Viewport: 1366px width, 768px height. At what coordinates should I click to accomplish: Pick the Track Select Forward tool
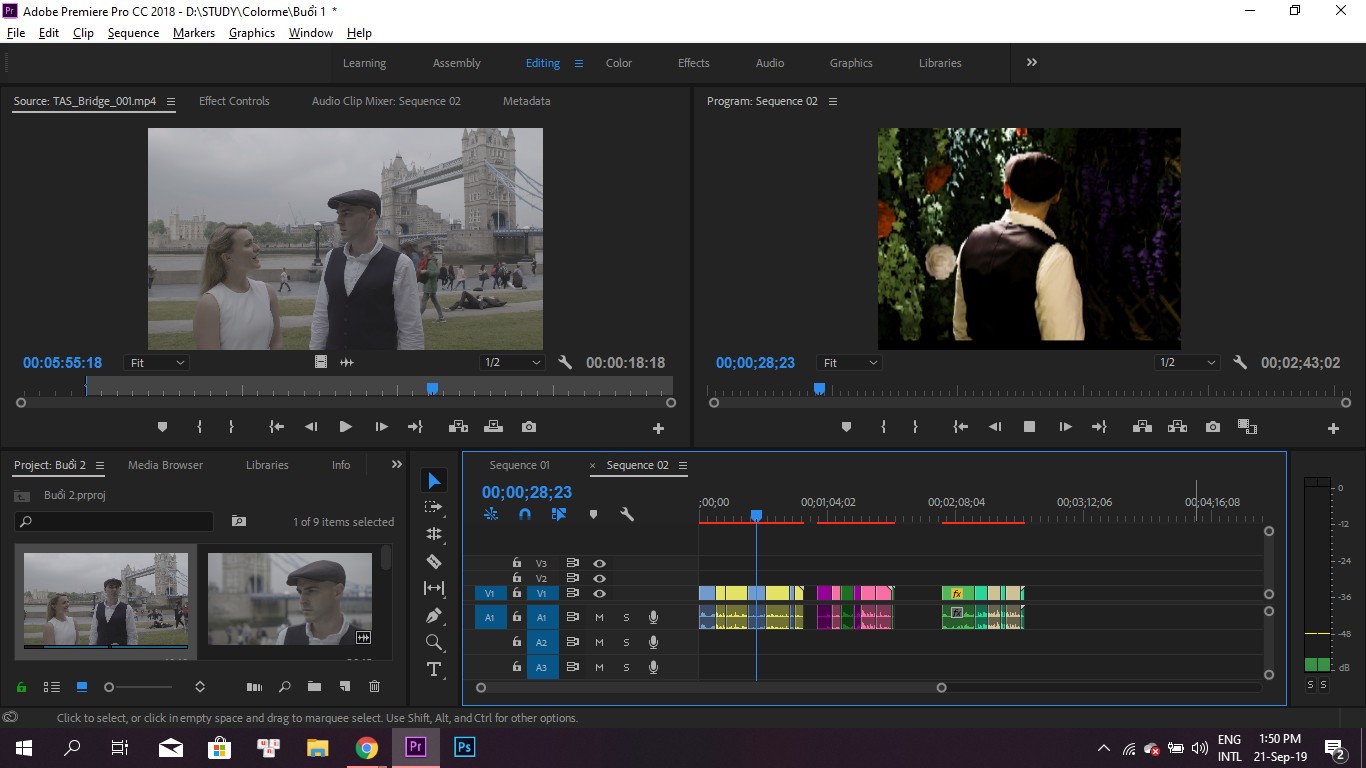point(434,507)
